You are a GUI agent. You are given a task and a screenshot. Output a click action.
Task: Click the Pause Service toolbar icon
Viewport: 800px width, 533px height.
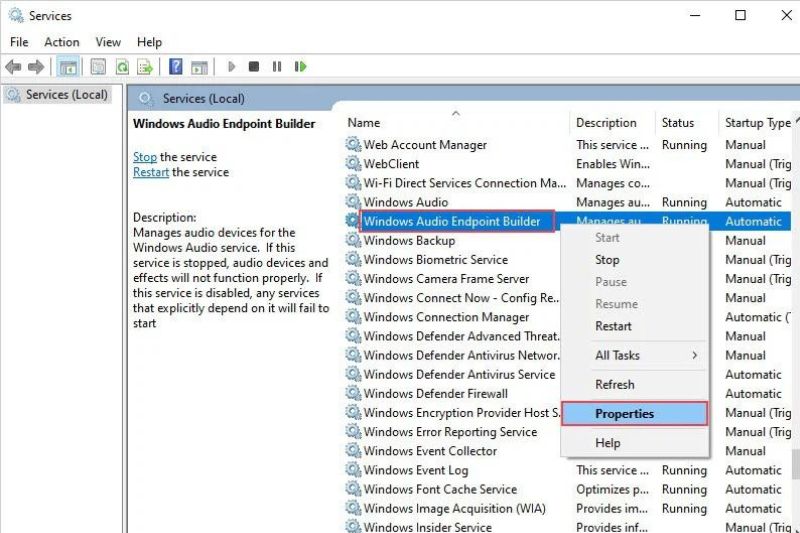pos(277,66)
